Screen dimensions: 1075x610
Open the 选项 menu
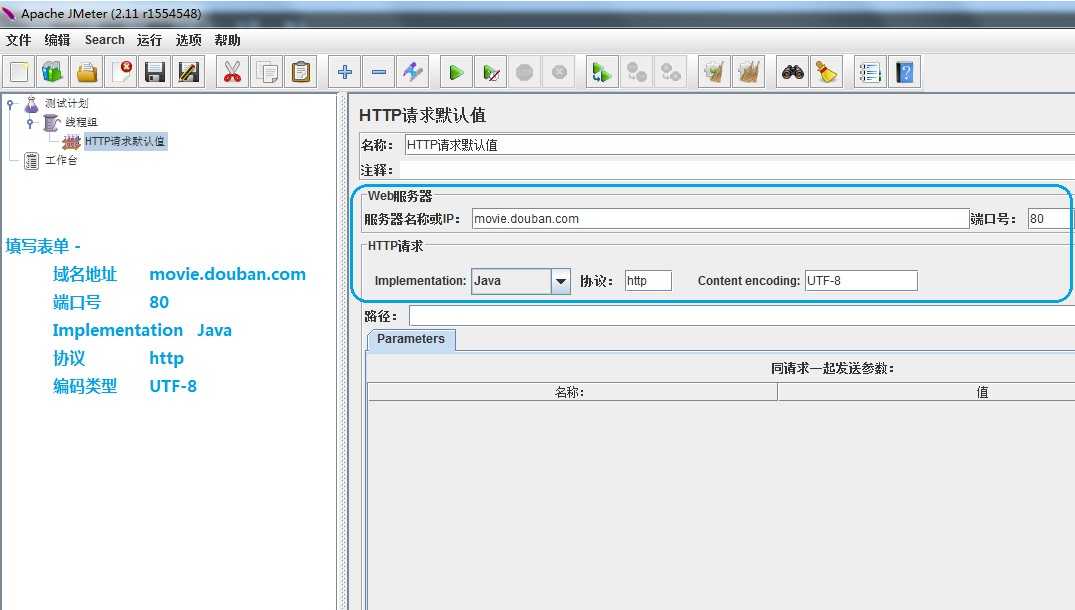click(x=189, y=40)
